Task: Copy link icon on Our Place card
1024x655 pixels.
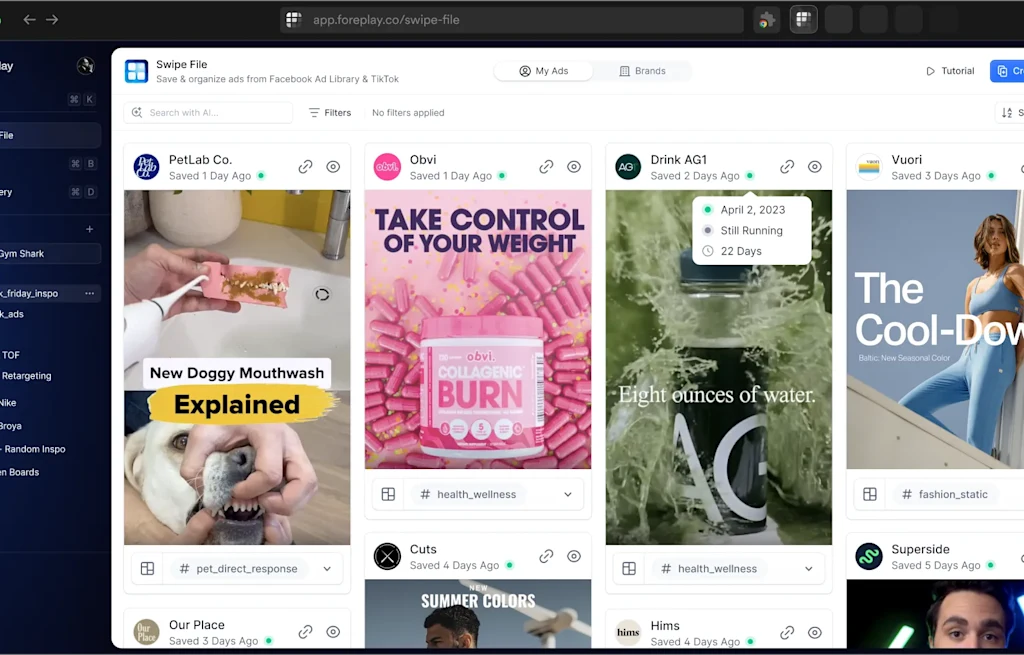Action: [x=305, y=631]
